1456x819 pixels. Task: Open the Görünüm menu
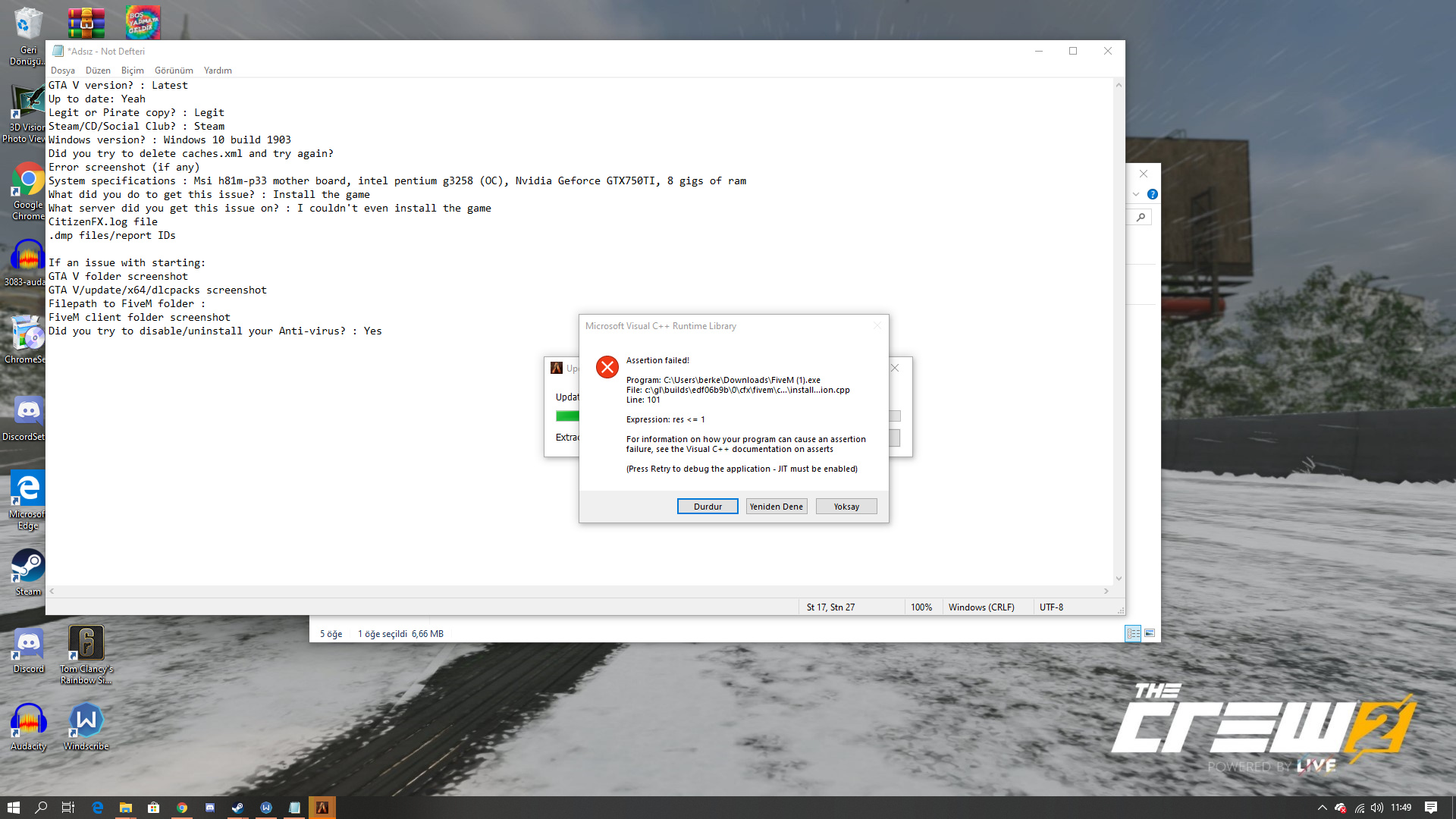coord(174,71)
